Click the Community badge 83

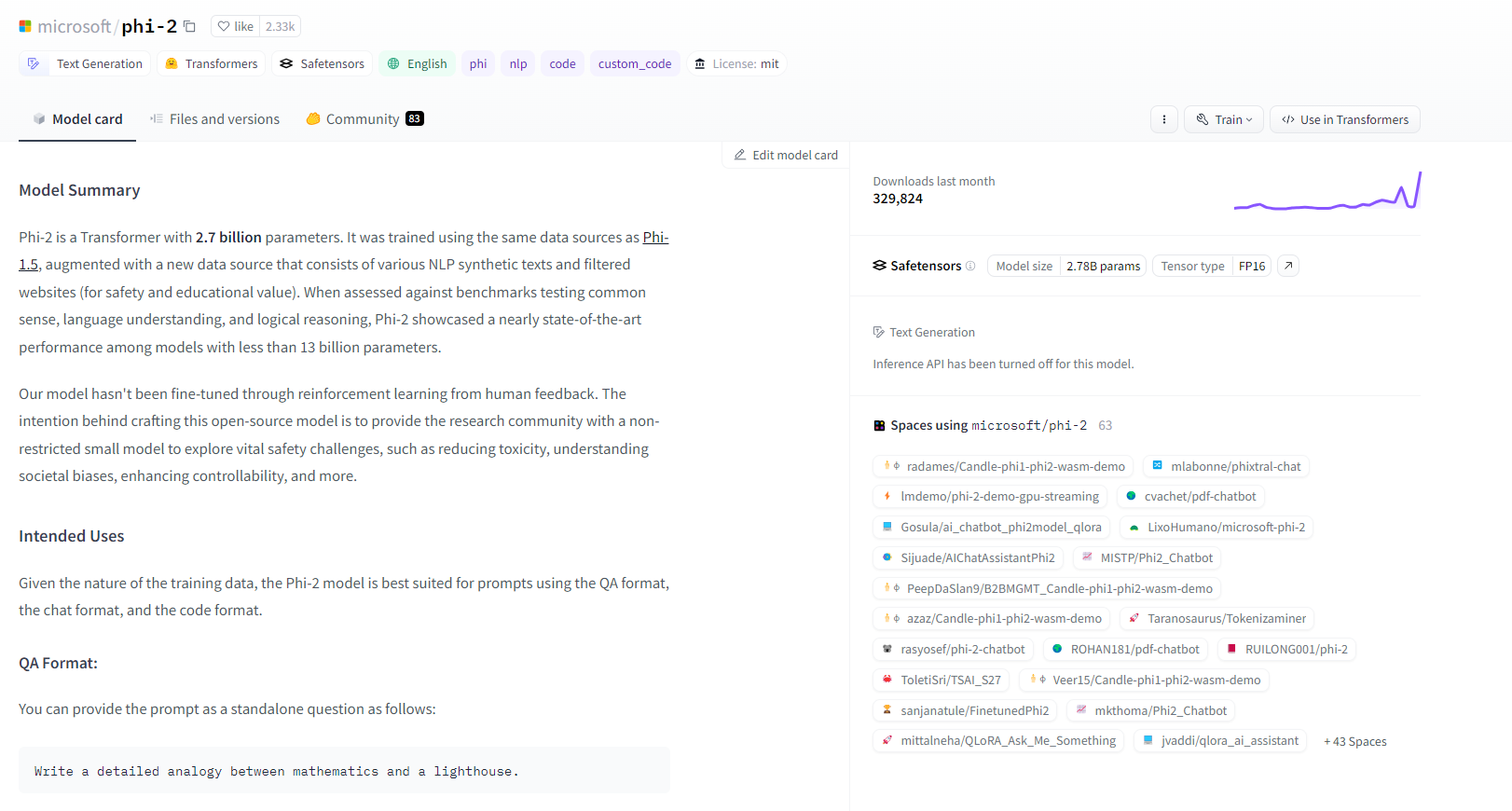(x=415, y=119)
